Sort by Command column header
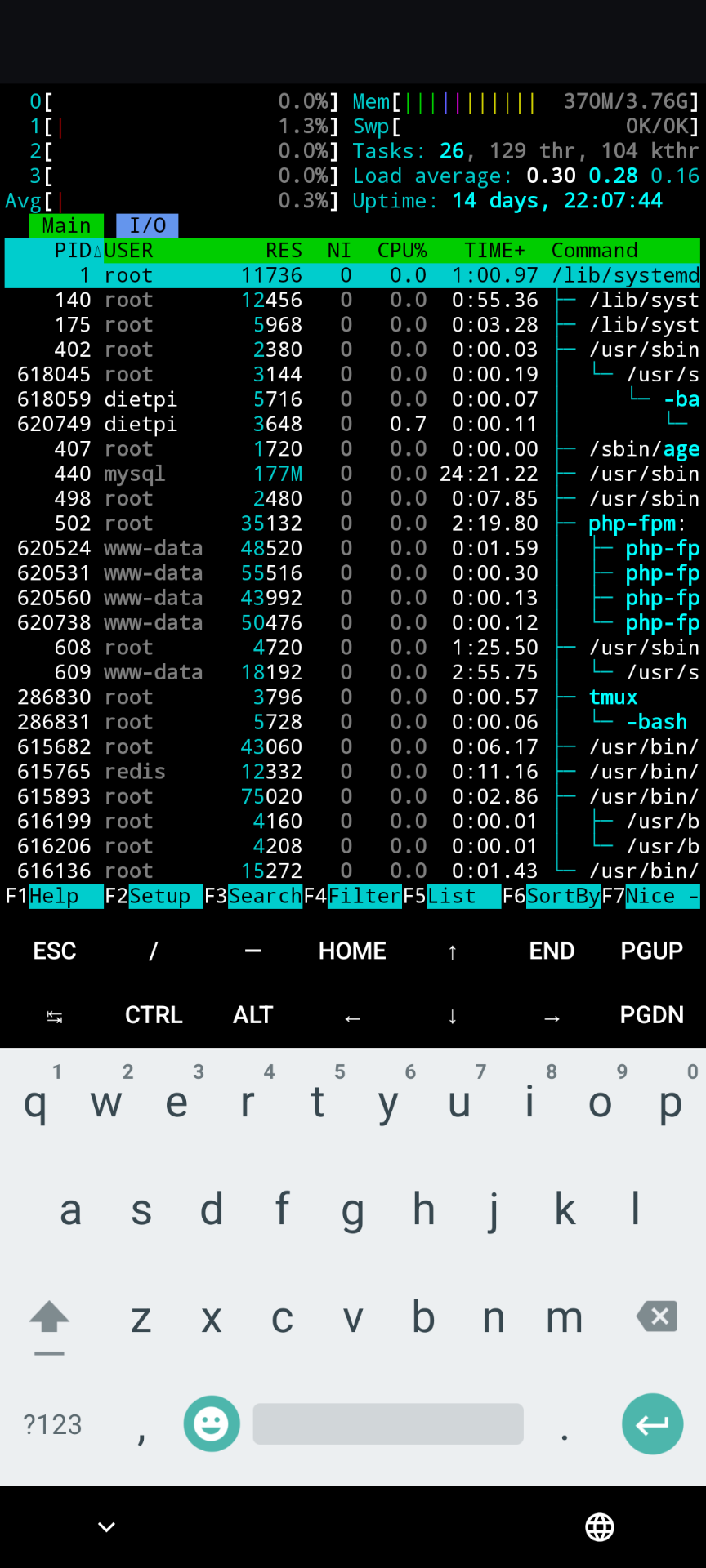 [594, 251]
